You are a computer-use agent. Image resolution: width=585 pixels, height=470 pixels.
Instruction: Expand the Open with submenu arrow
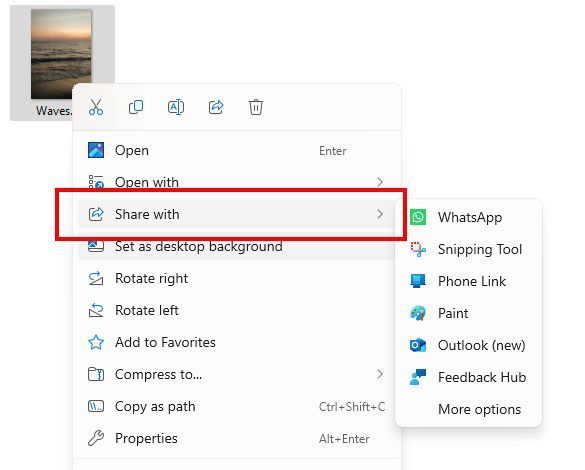380,182
